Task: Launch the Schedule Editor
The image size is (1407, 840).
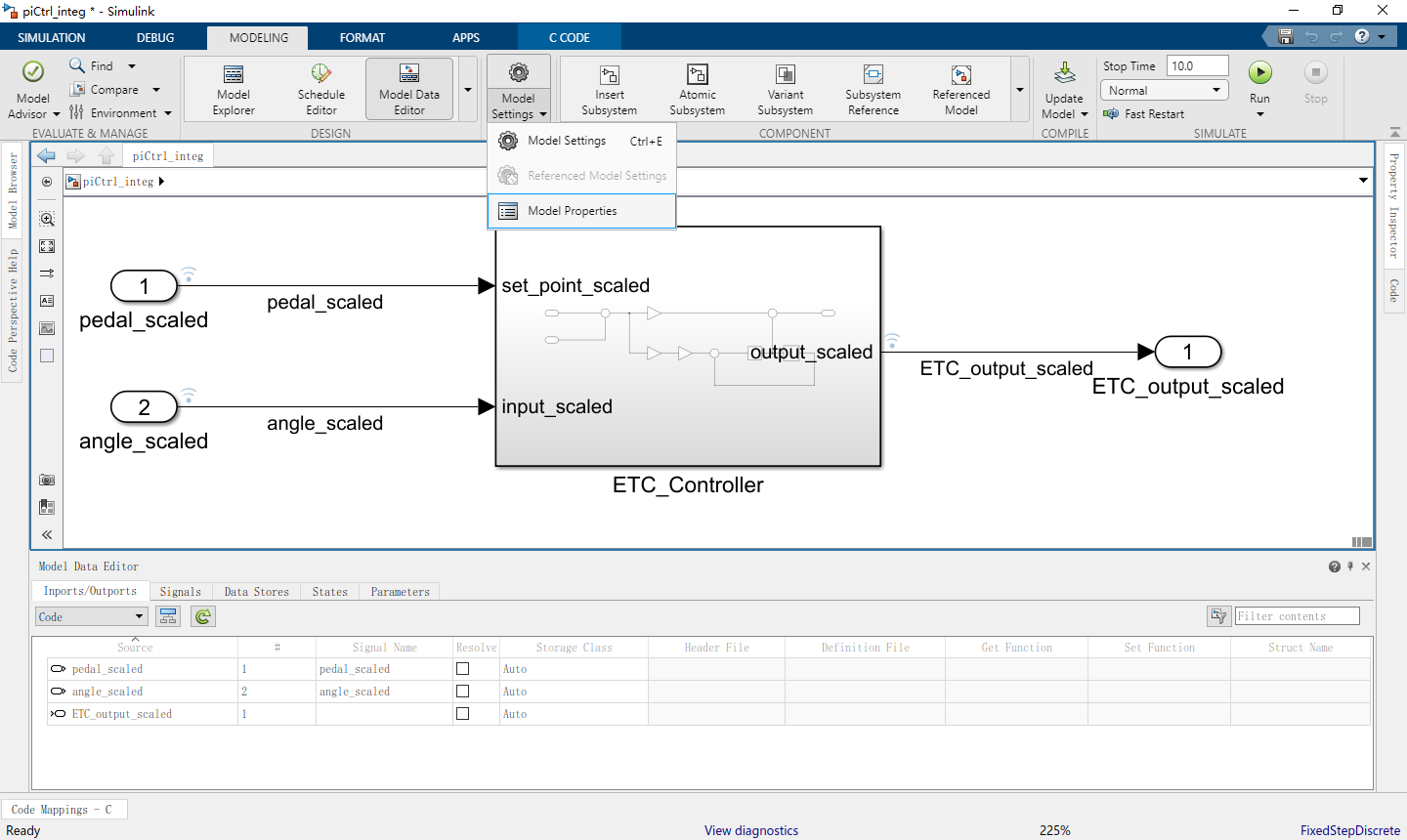Action: [x=321, y=88]
